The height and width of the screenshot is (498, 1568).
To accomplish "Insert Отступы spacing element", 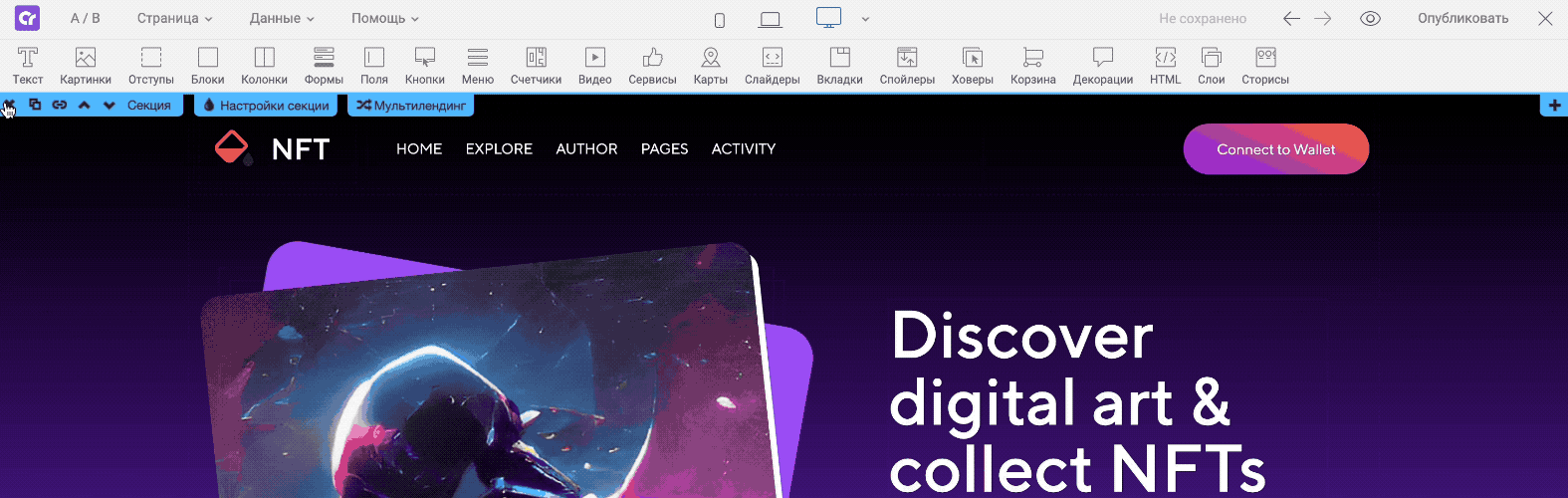I will 151,66.
